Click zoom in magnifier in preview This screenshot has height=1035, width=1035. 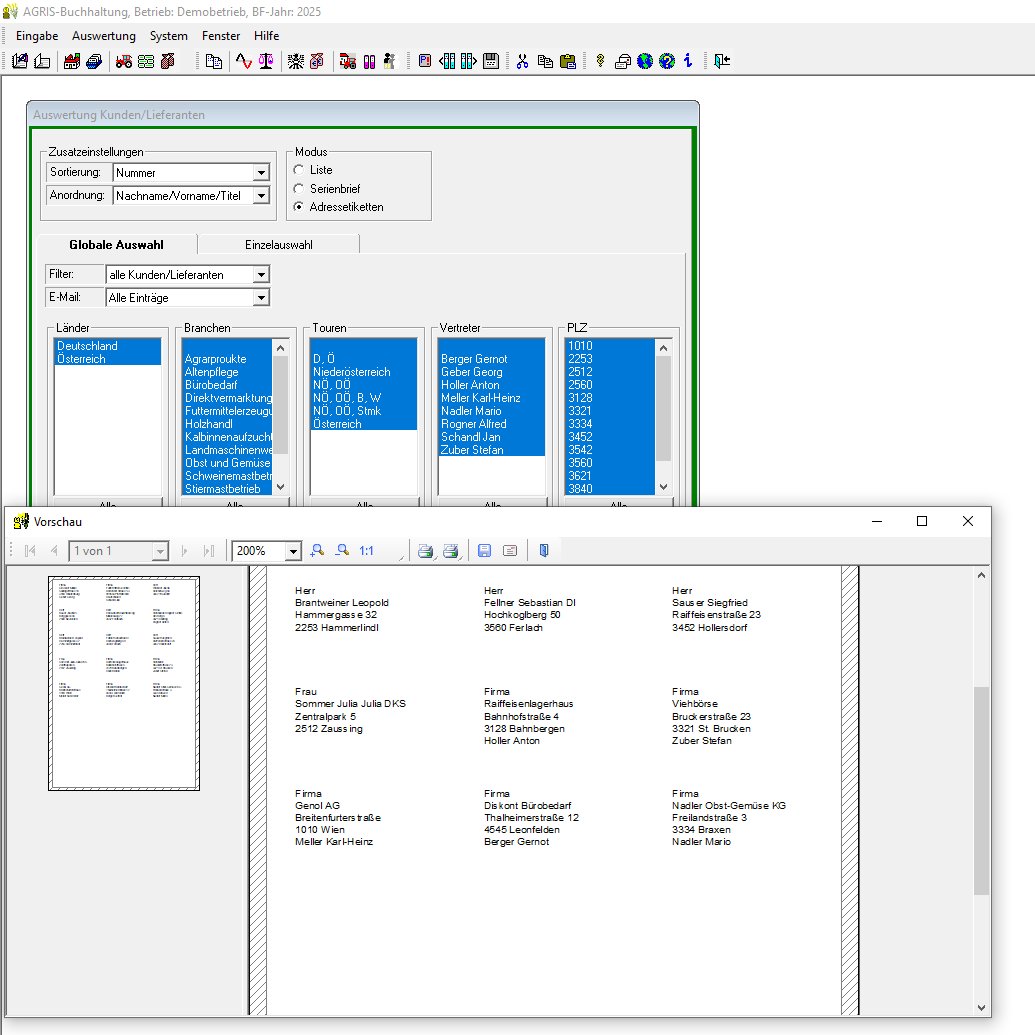[x=318, y=551]
